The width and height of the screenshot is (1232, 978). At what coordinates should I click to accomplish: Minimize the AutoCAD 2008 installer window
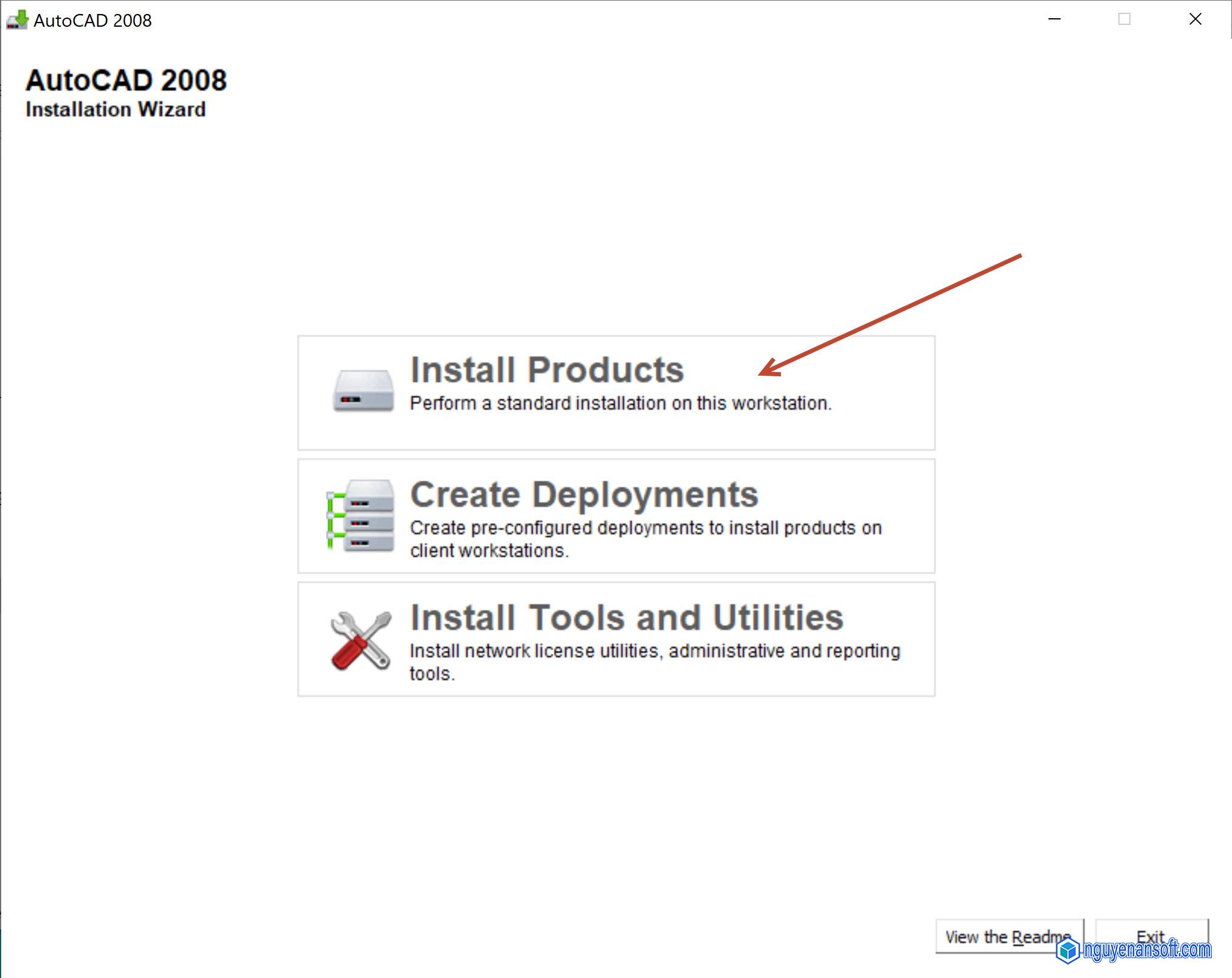[x=1055, y=19]
